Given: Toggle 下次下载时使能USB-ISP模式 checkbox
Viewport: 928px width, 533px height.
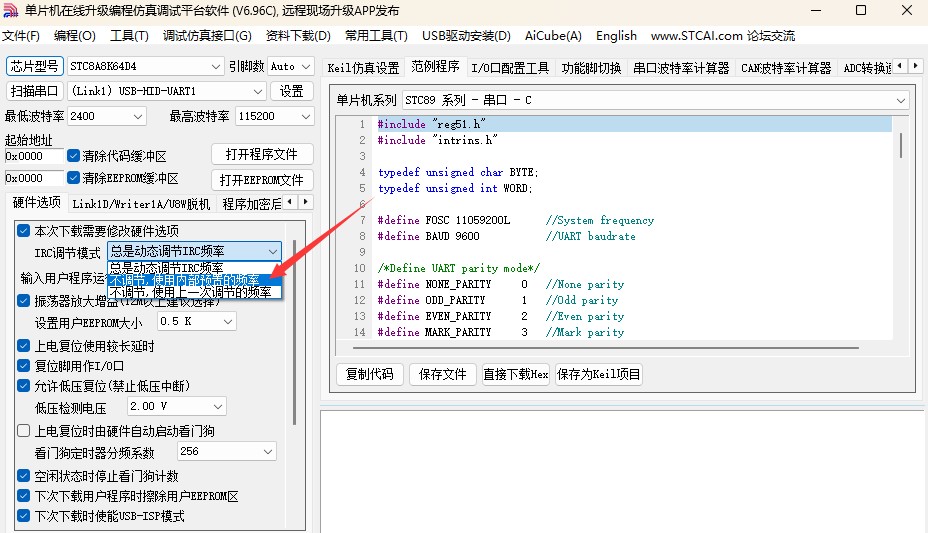Looking at the screenshot, I should pyautogui.click(x=23, y=516).
